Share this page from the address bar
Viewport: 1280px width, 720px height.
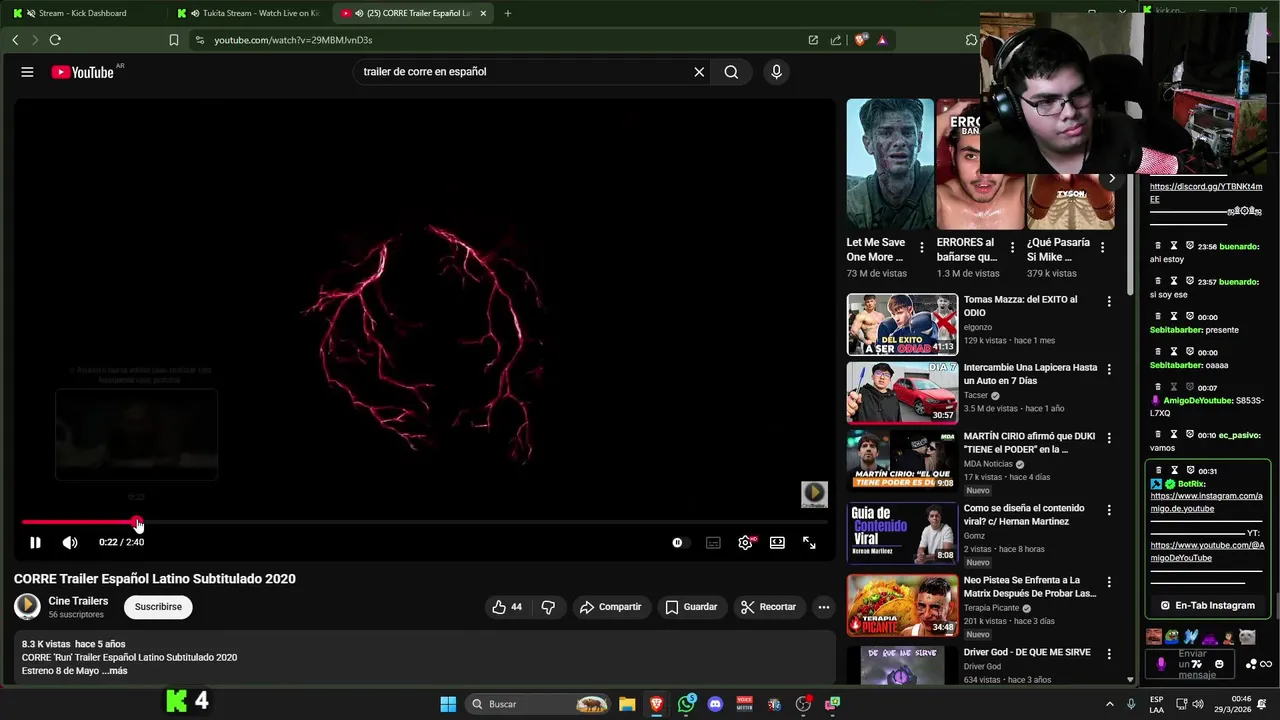pyautogui.click(x=836, y=40)
